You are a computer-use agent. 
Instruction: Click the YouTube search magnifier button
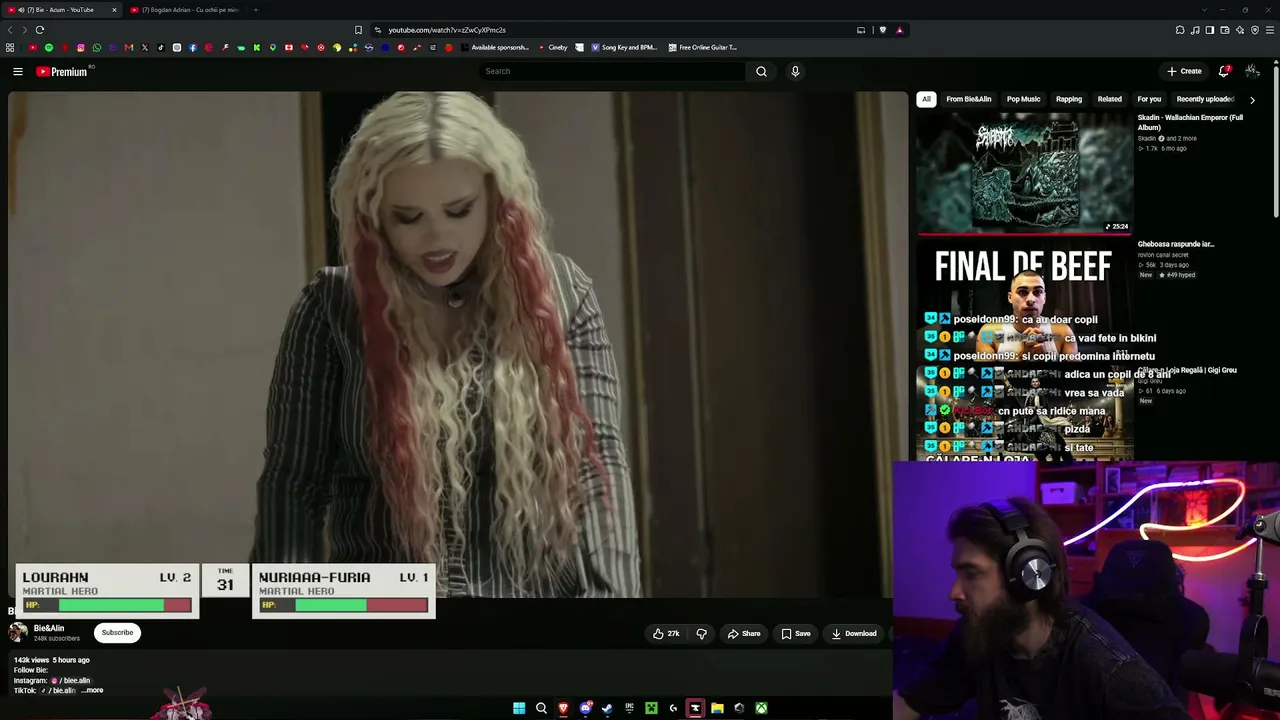pos(761,71)
